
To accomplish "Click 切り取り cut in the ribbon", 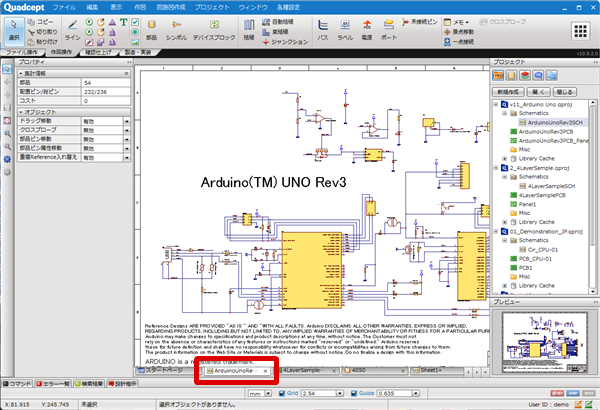I will (42, 32).
